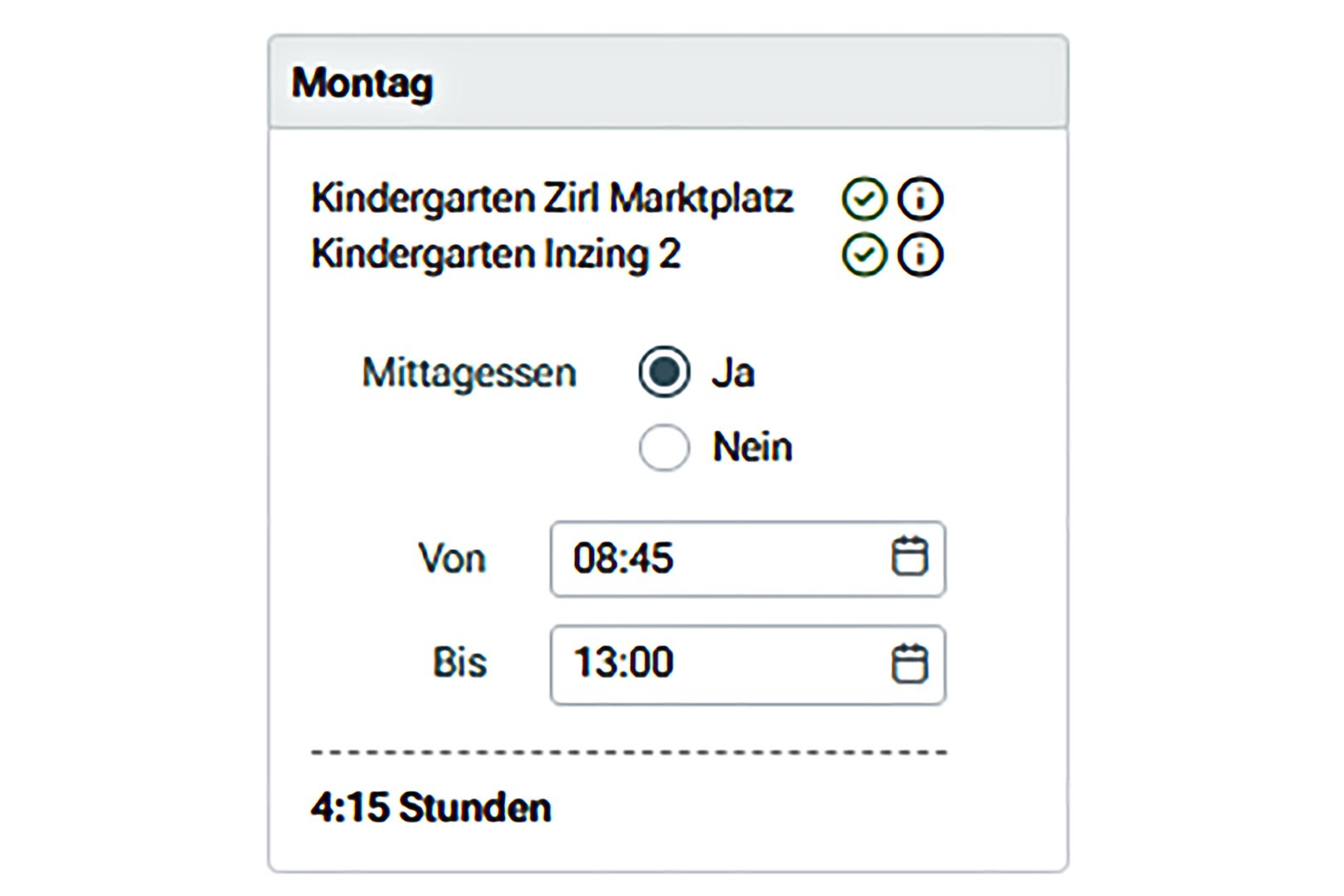Click into the Von time field showing 08:45
The height and width of the screenshot is (896, 1344).
coord(713,558)
